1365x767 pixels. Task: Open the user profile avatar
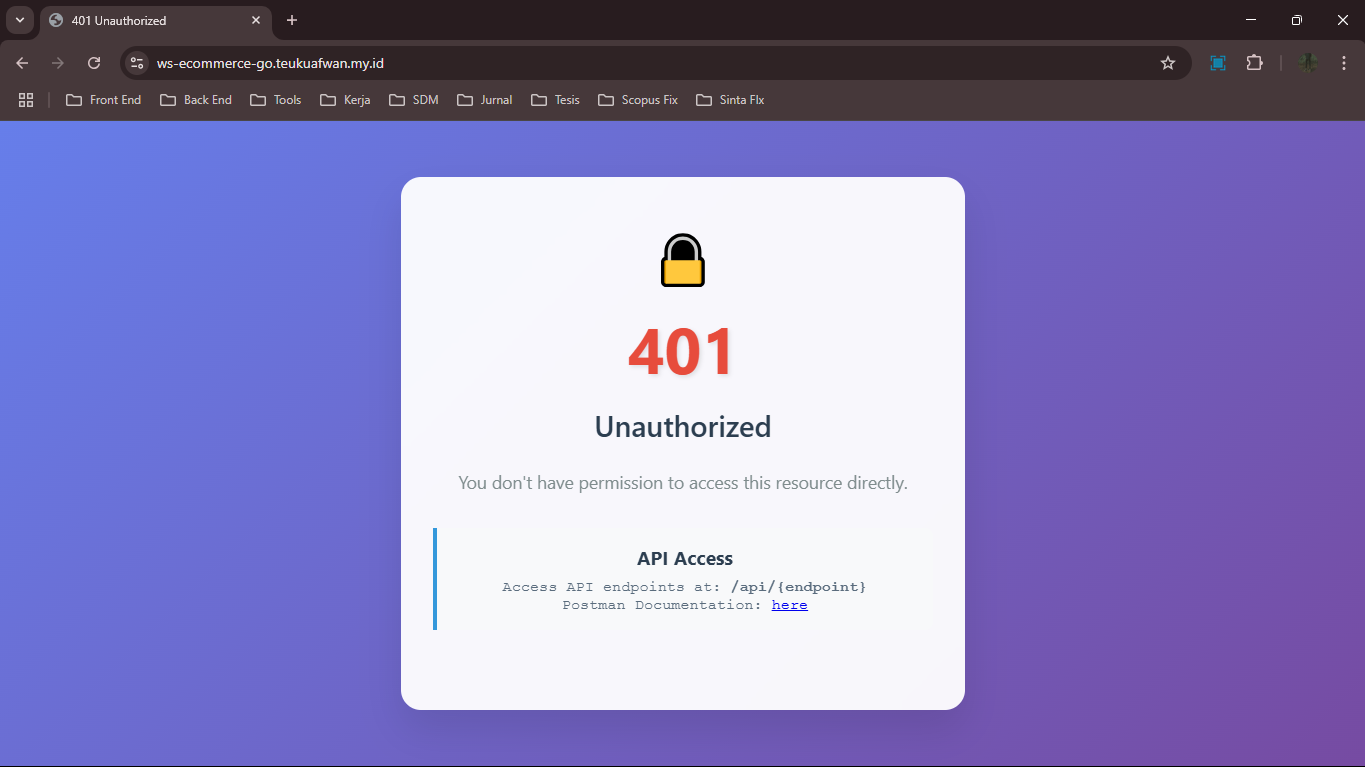pyautogui.click(x=1307, y=63)
